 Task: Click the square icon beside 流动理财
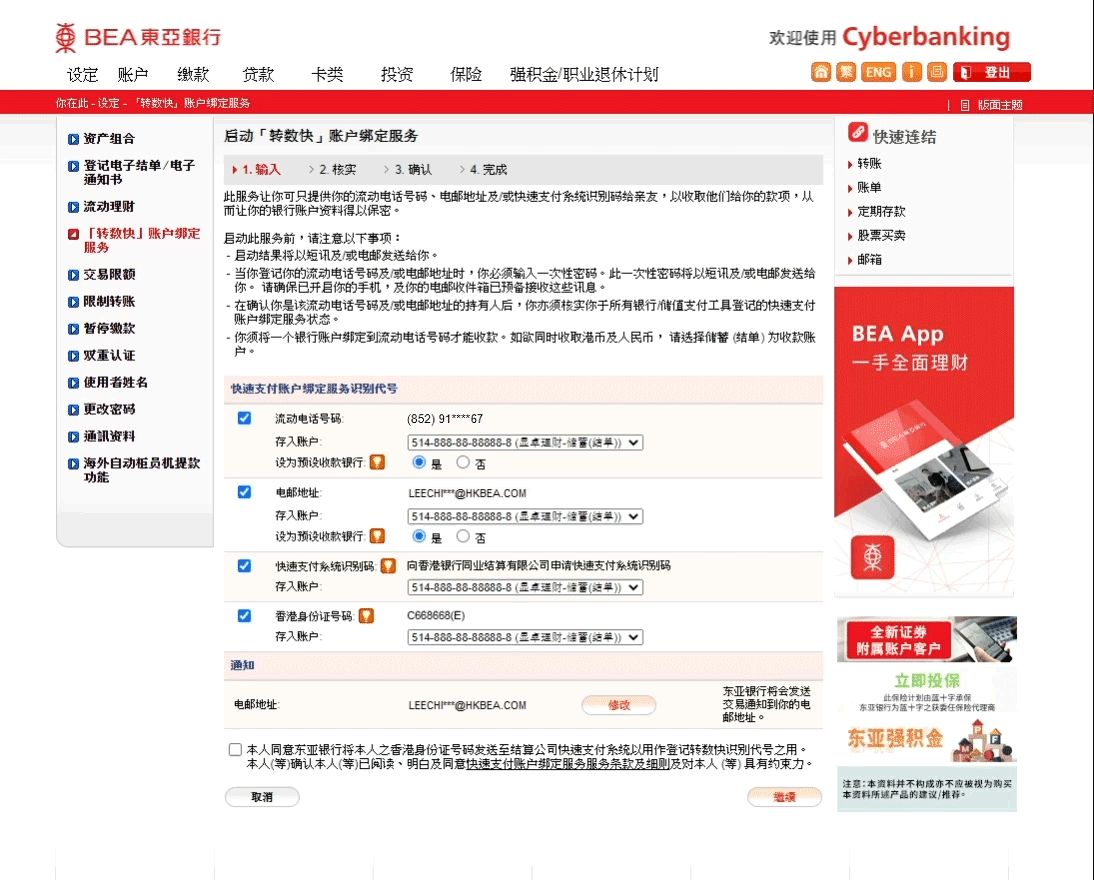click(x=73, y=207)
